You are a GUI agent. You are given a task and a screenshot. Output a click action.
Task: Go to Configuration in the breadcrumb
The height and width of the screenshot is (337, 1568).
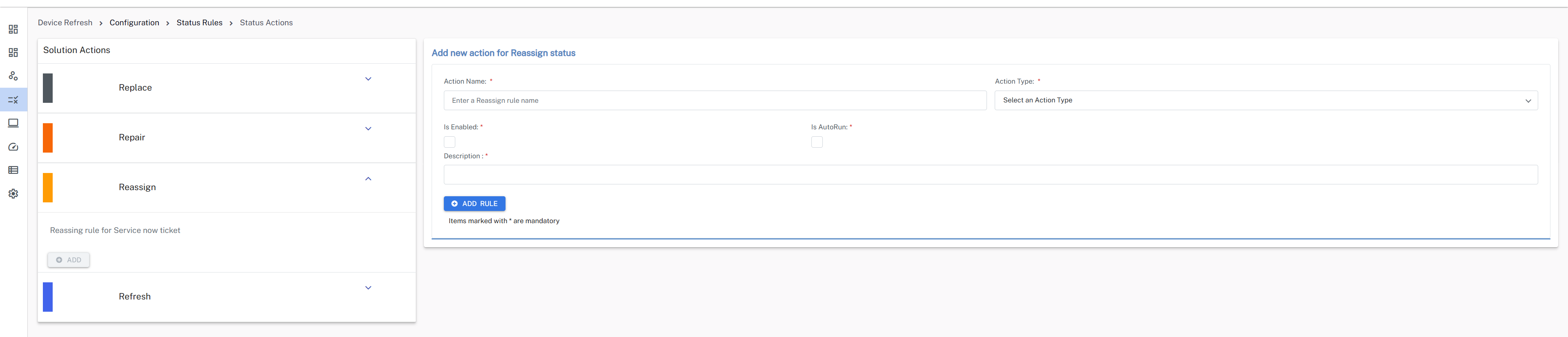pos(134,22)
